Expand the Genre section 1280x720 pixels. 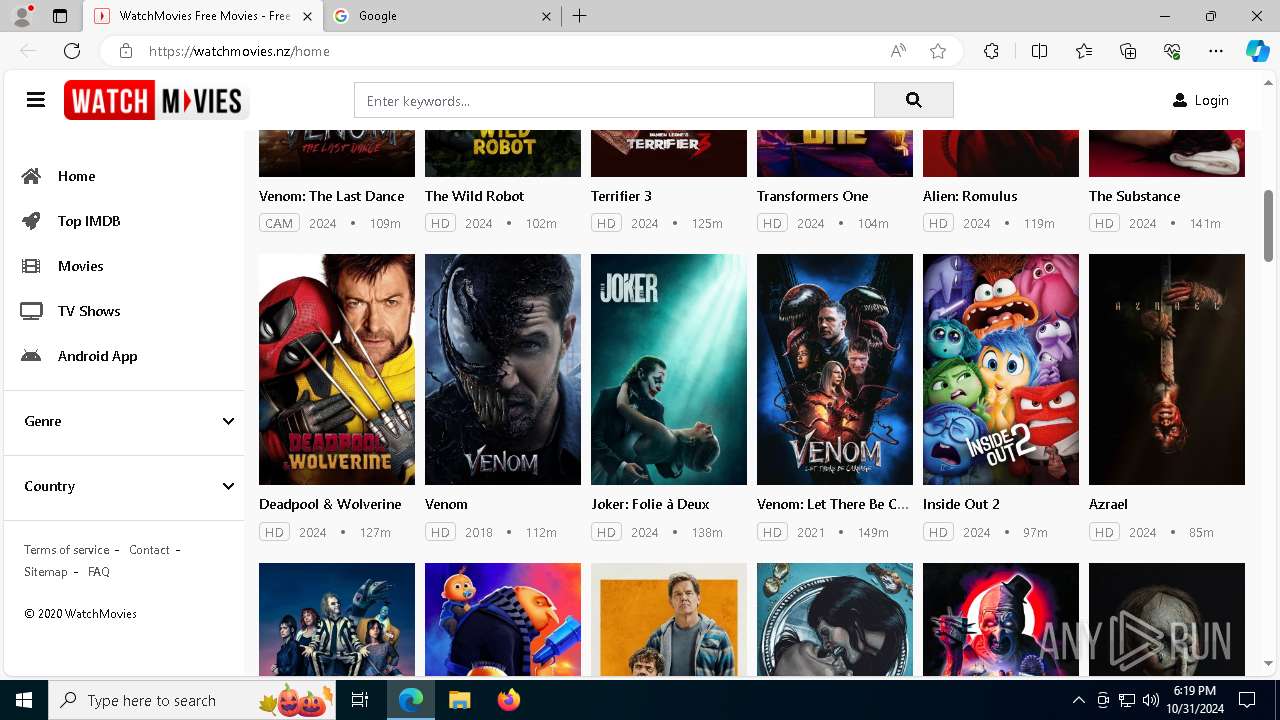(x=124, y=421)
